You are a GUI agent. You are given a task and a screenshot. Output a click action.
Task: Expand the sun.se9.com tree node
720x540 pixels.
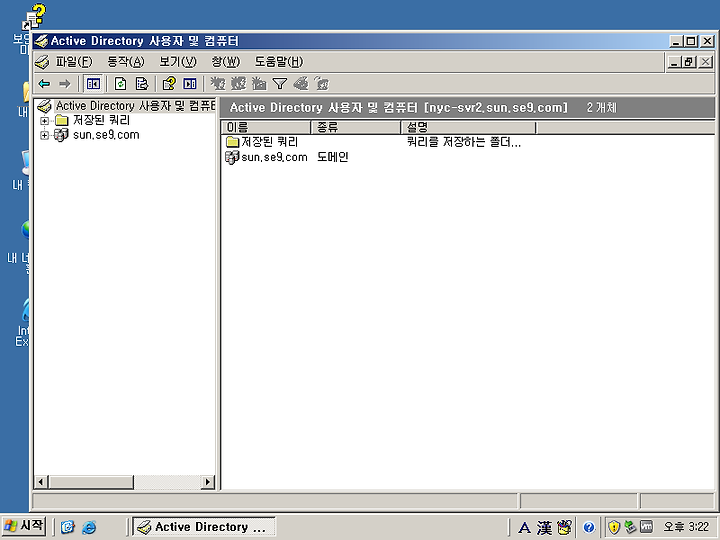[x=44, y=135]
